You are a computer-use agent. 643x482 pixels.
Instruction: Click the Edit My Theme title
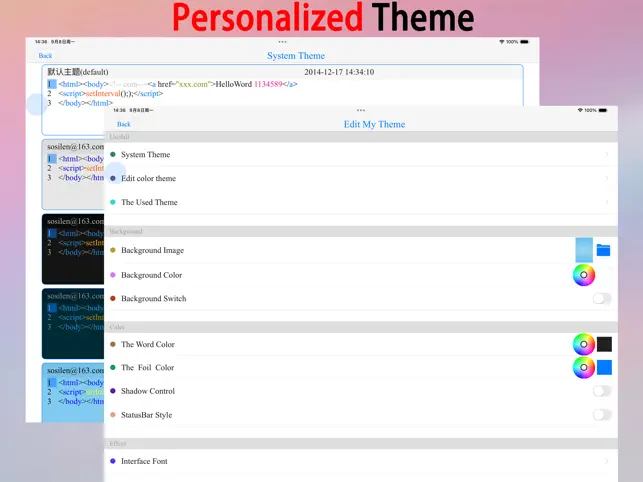[x=374, y=124]
